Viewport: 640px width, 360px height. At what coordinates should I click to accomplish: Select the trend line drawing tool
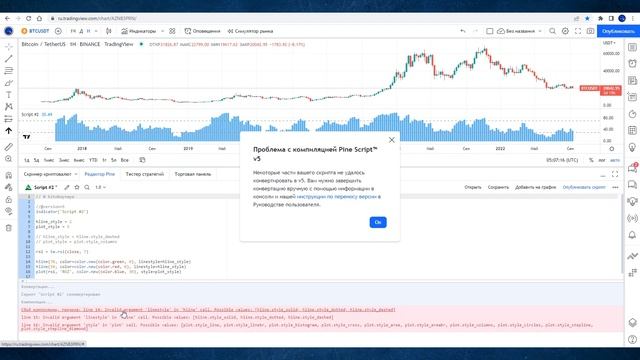pos(9,59)
